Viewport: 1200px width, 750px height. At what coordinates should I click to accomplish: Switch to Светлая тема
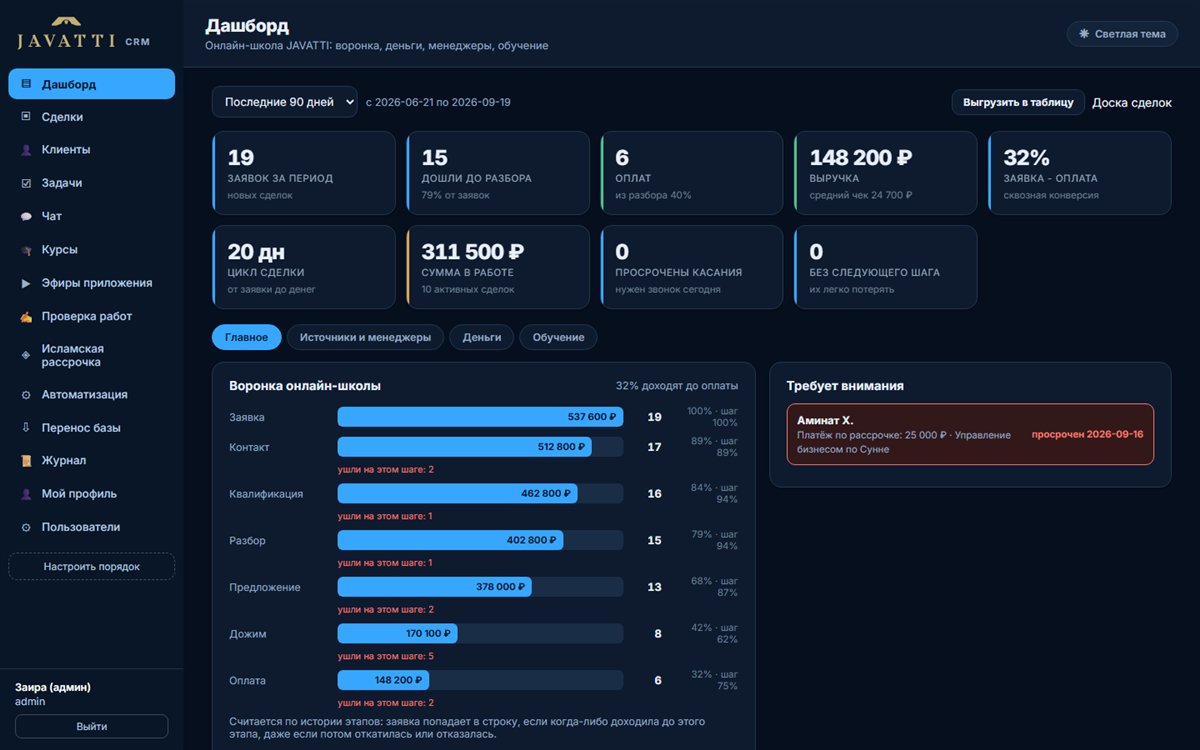1122,34
